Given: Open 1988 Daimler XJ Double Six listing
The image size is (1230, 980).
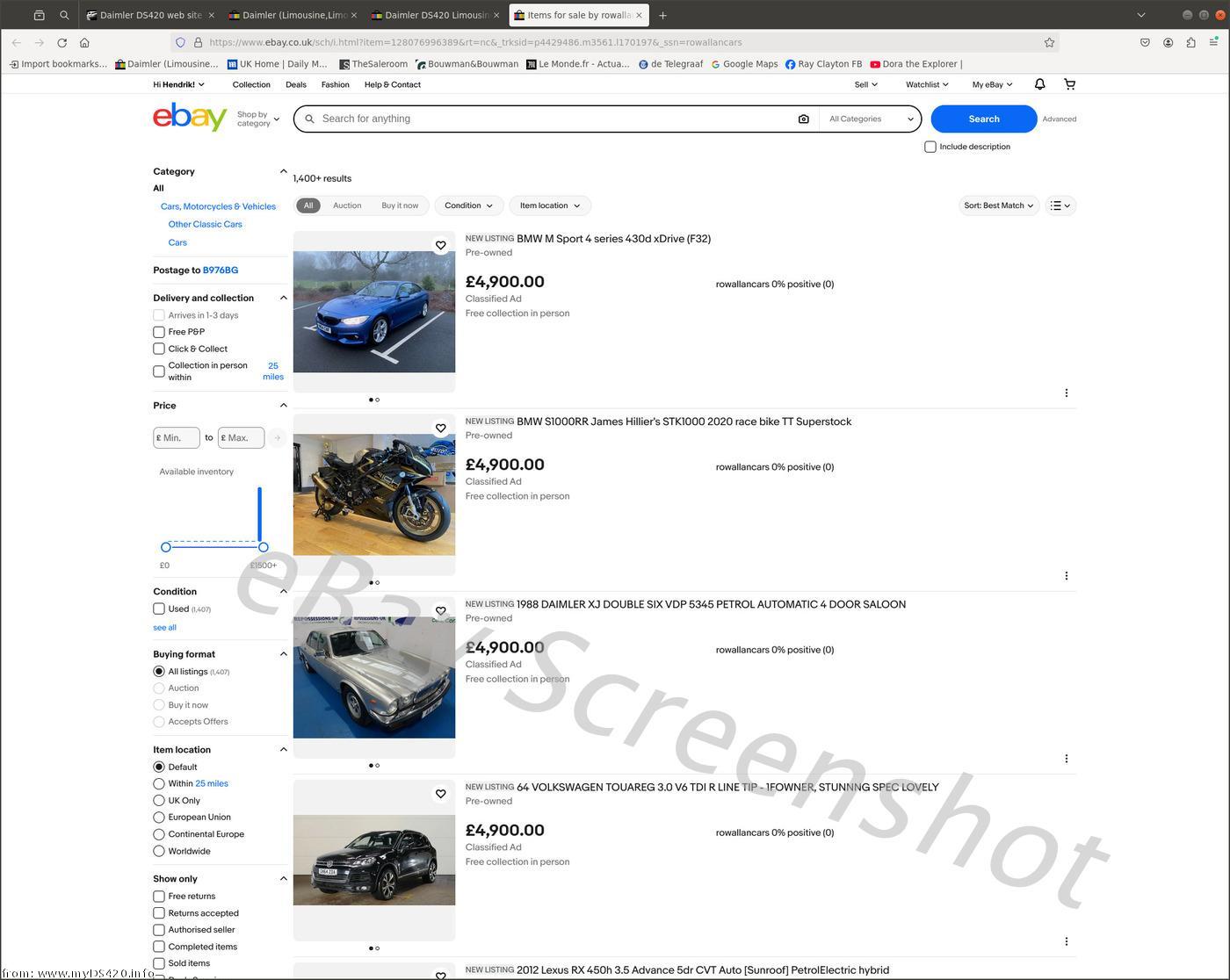Looking at the screenshot, I should coord(711,604).
